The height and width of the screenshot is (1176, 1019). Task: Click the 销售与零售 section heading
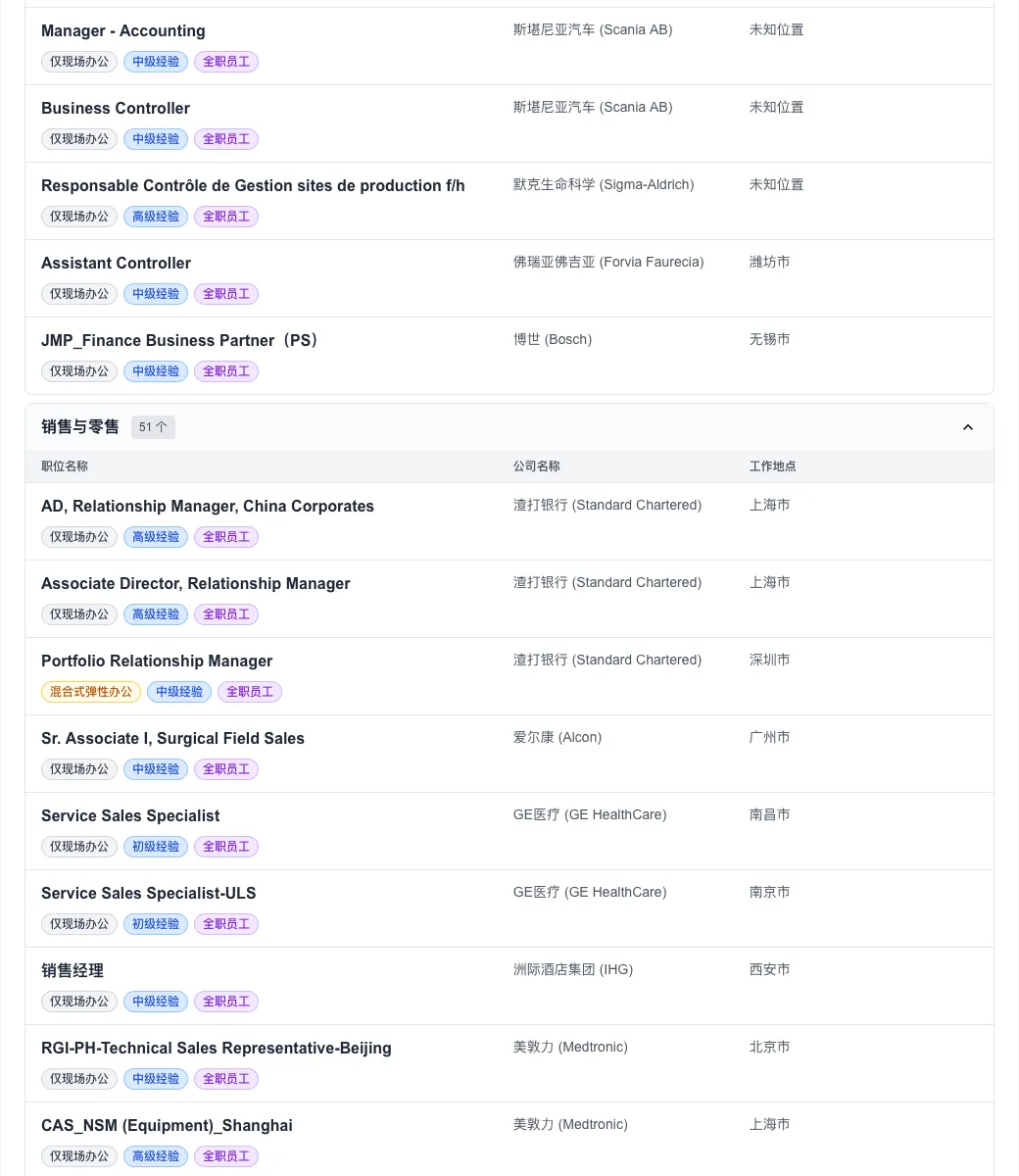(x=80, y=427)
